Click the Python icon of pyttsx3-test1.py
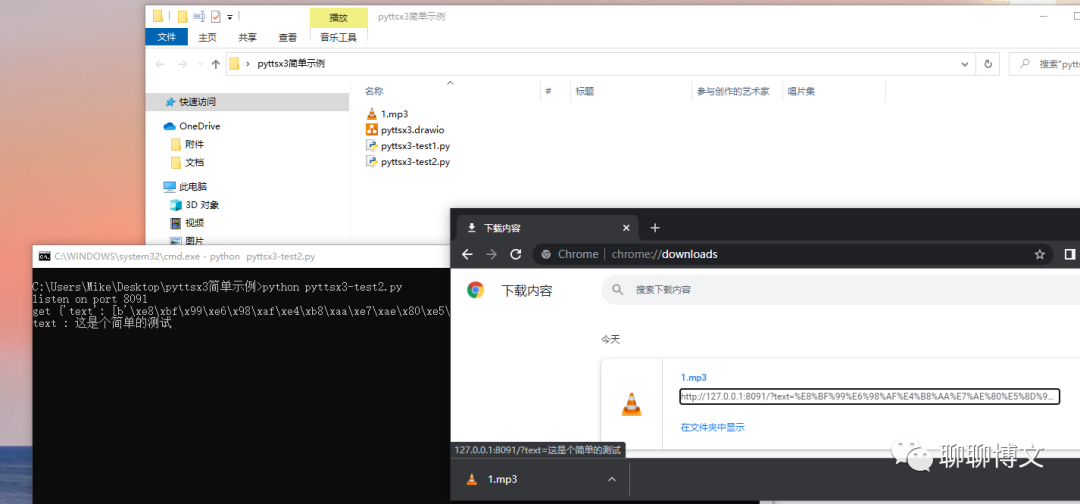 point(371,146)
